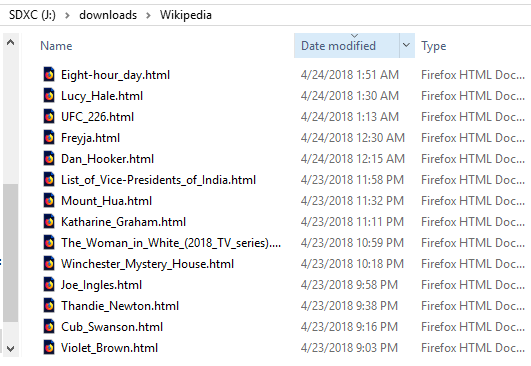Click the UFC_226.html file icon
This screenshot has width=531, height=366.
pyautogui.click(x=49, y=116)
